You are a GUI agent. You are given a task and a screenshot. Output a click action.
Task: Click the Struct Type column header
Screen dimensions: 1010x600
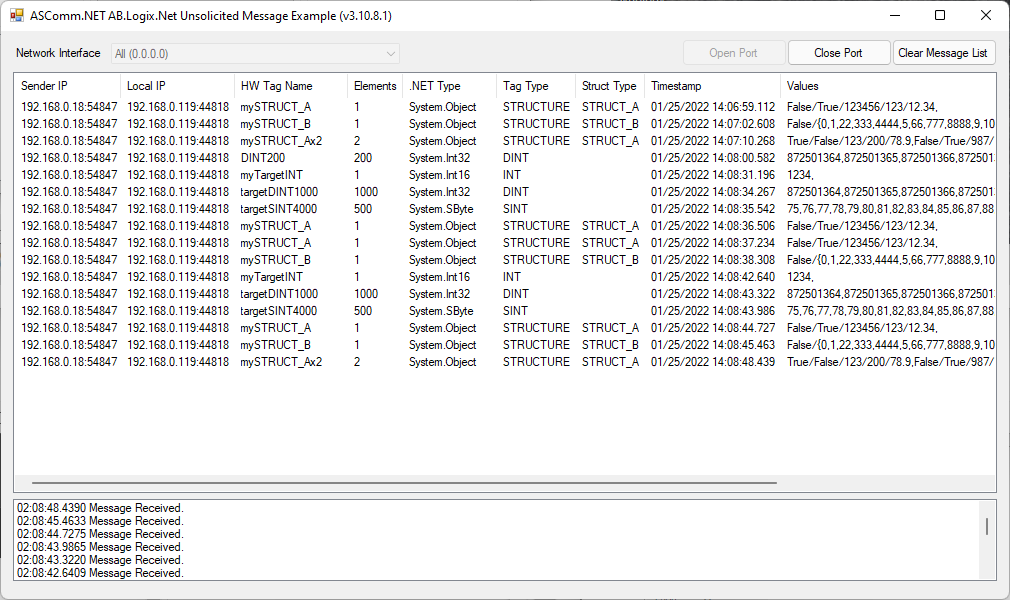pyautogui.click(x=605, y=86)
